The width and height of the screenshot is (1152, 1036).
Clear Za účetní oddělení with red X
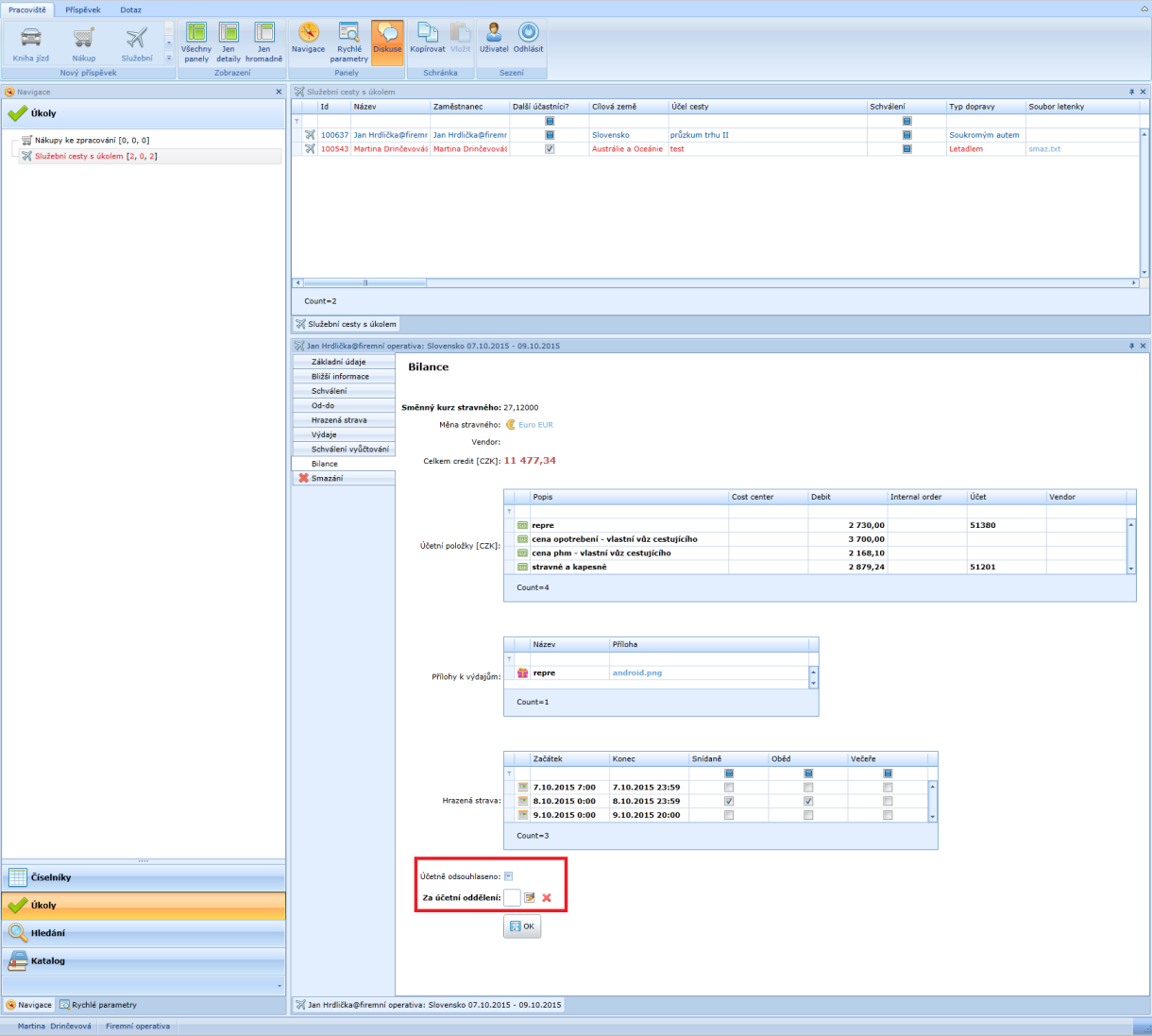coord(547,898)
